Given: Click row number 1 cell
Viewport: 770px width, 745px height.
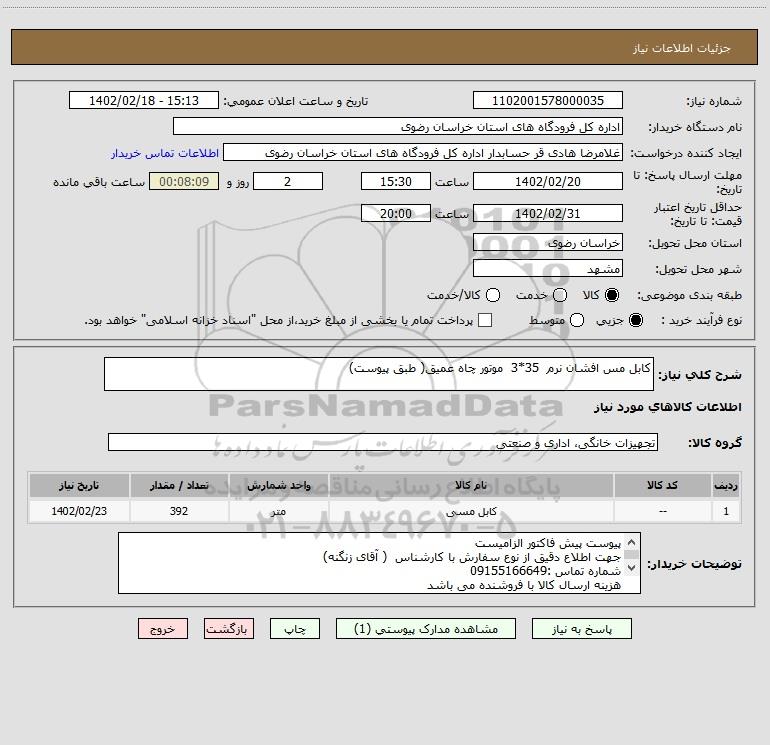Looking at the screenshot, I should point(726,511).
